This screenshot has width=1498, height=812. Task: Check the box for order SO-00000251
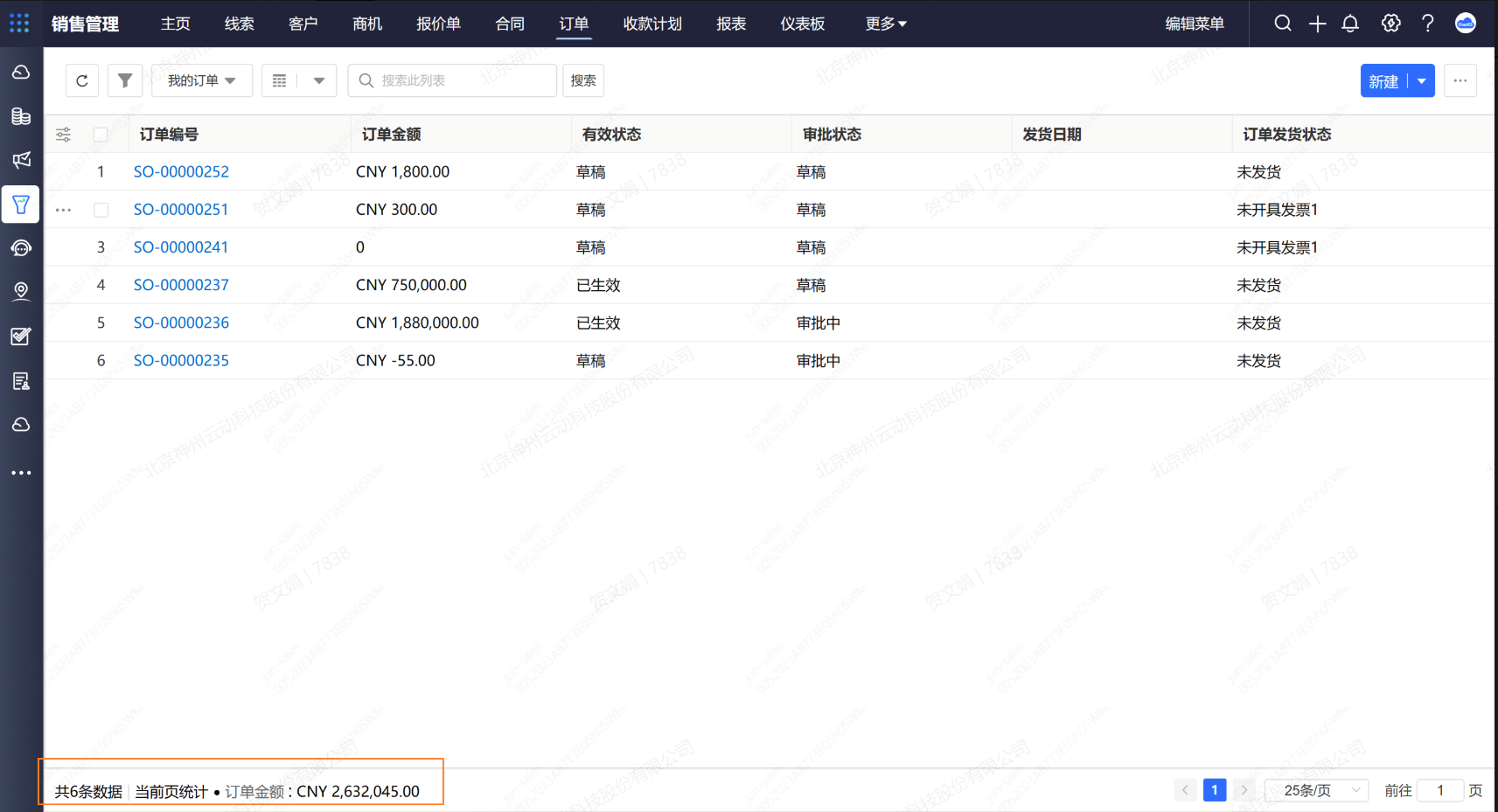[101, 210]
